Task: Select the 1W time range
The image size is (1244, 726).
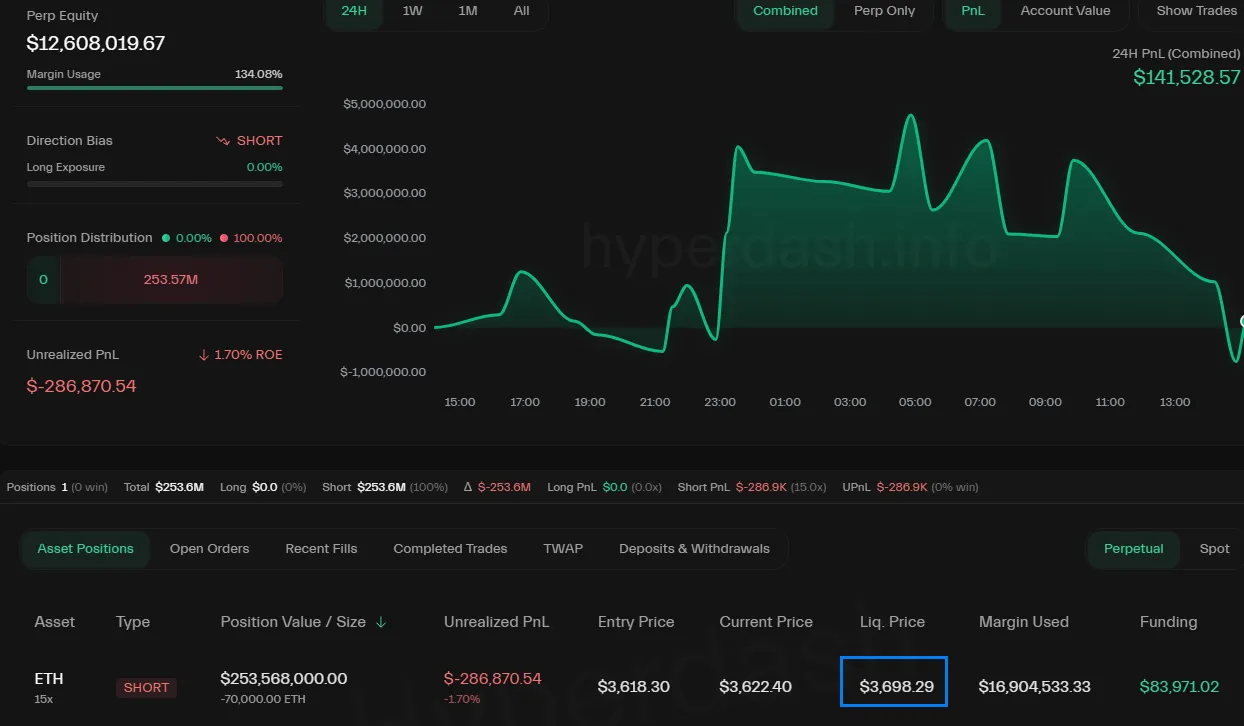Action: coord(412,11)
